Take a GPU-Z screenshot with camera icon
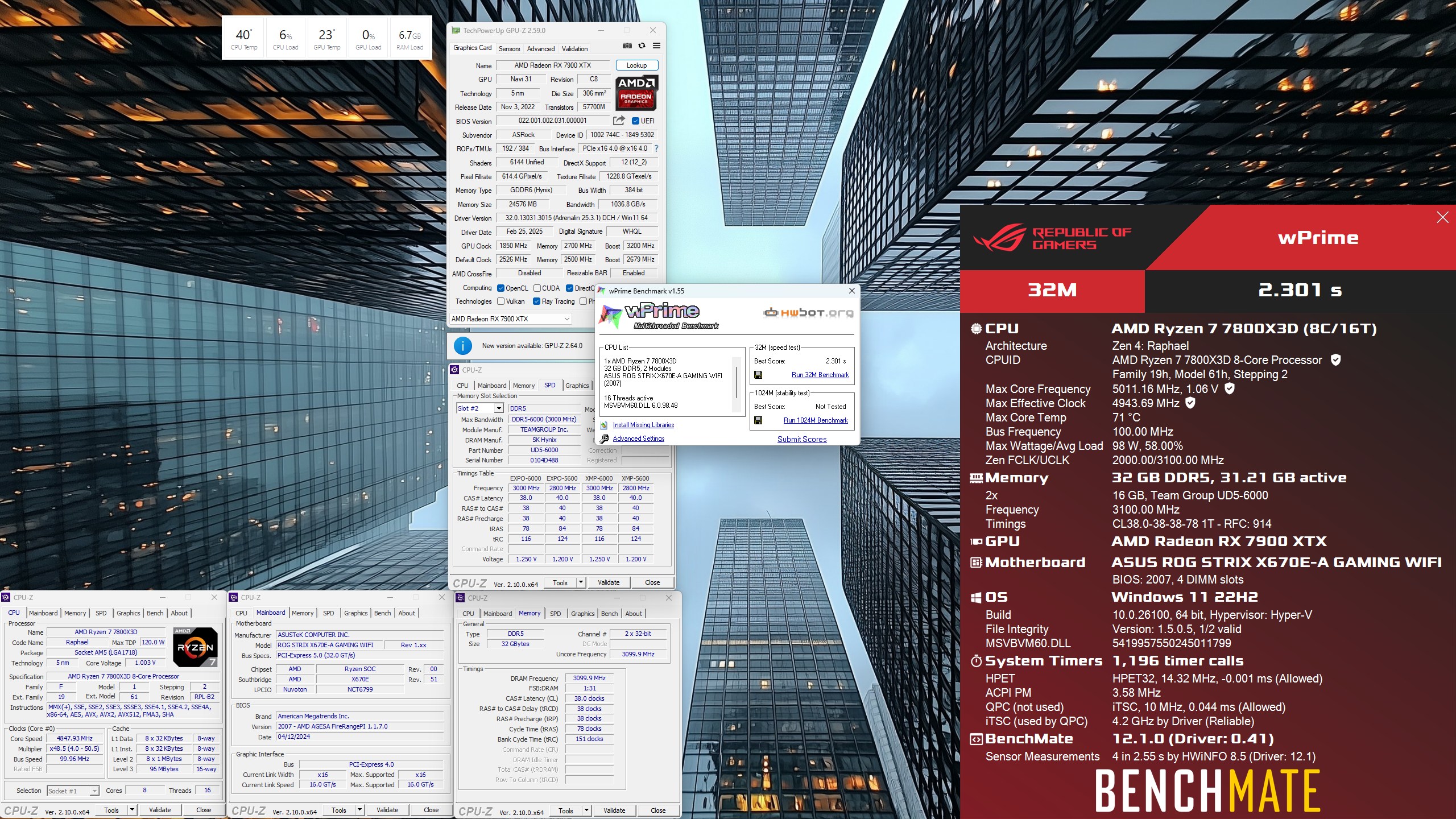1456x819 pixels. click(x=627, y=45)
